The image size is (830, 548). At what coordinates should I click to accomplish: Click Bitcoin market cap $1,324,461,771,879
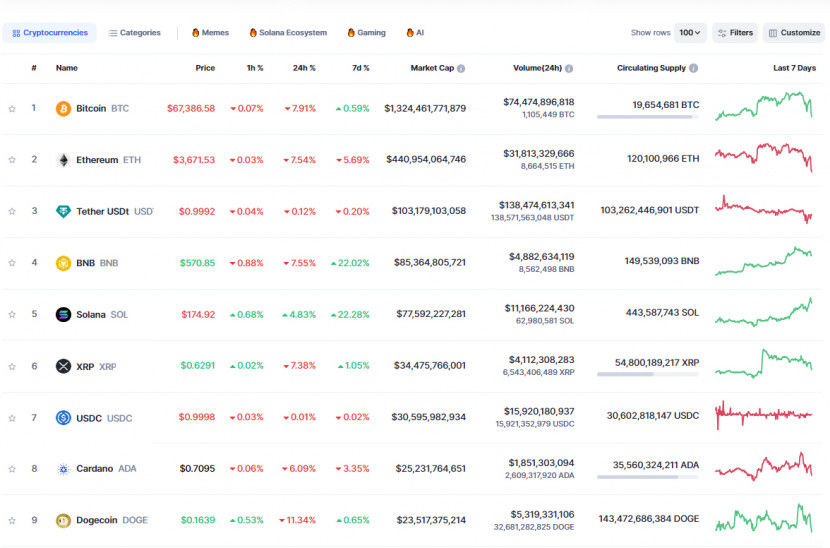(425, 109)
